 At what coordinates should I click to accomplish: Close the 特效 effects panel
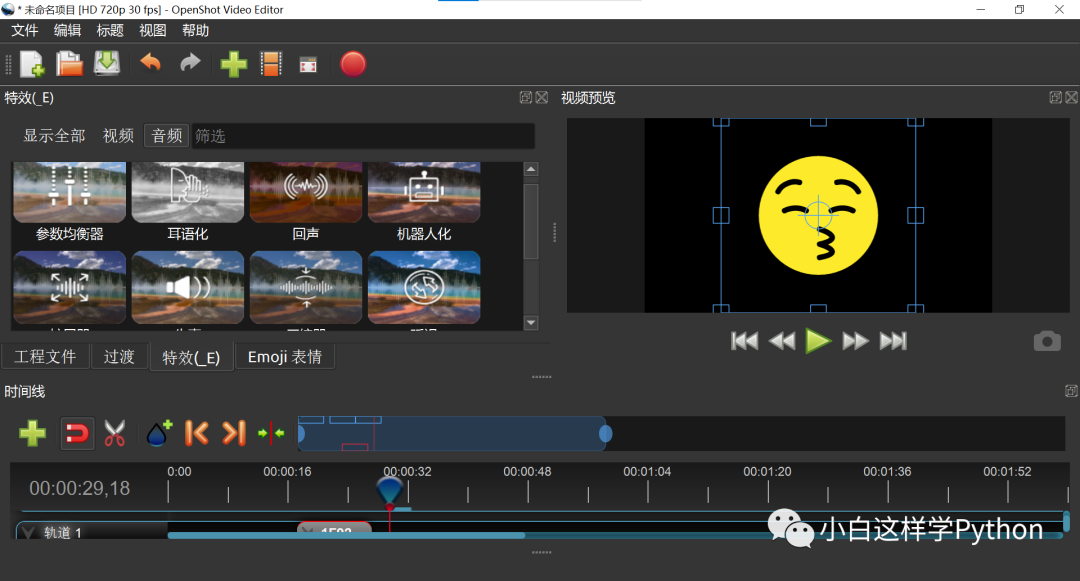click(542, 98)
